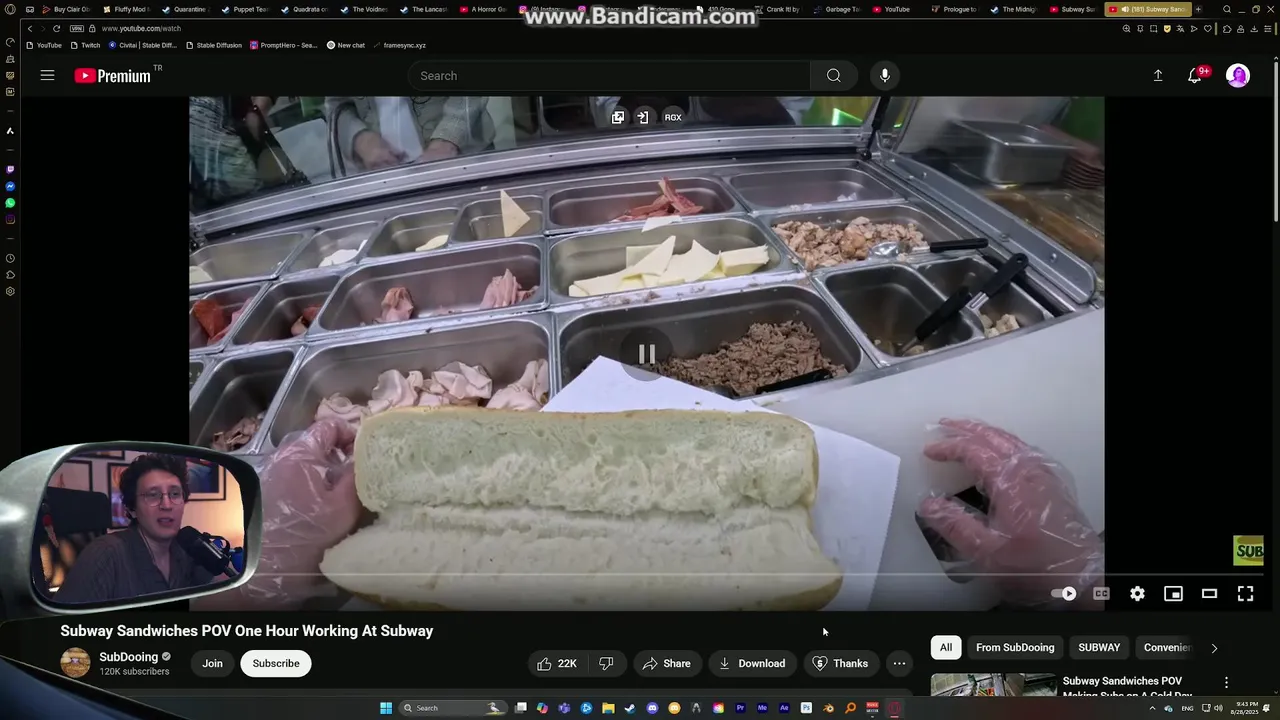Click the www.youtube.com/watch address bar
This screenshot has width=1280, height=720.
click(x=141, y=29)
